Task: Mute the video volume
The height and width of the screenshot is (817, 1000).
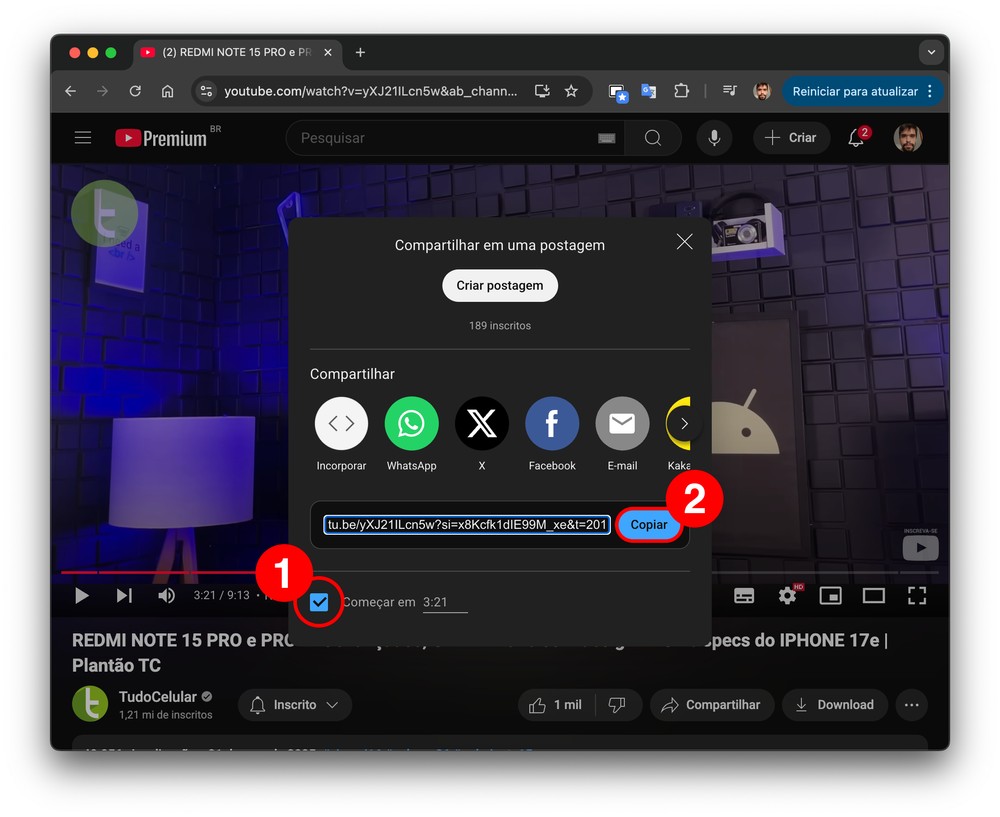Action: coord(166,596)
